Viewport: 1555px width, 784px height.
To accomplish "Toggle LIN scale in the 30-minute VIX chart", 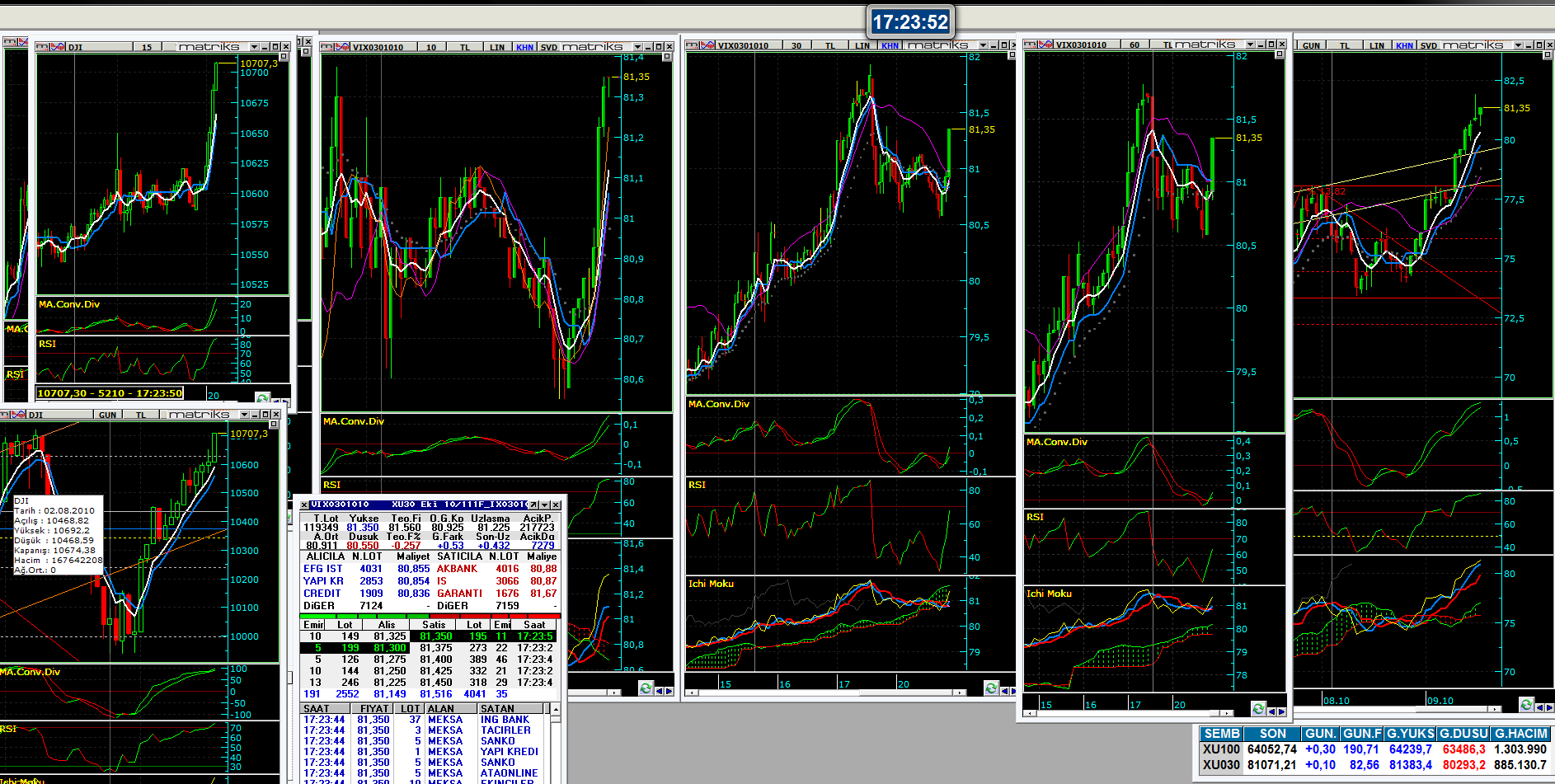I will coord(862,46).
